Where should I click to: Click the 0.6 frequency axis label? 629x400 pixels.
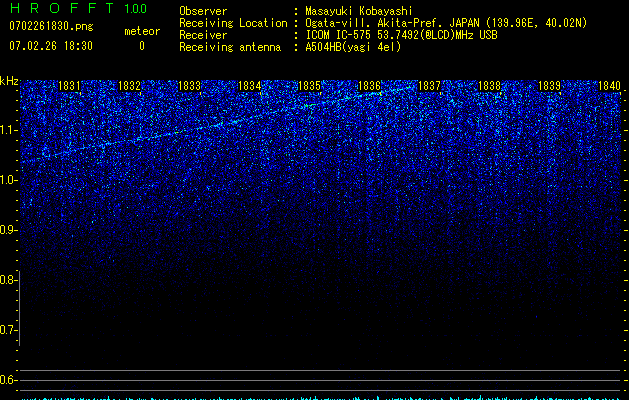9,380
